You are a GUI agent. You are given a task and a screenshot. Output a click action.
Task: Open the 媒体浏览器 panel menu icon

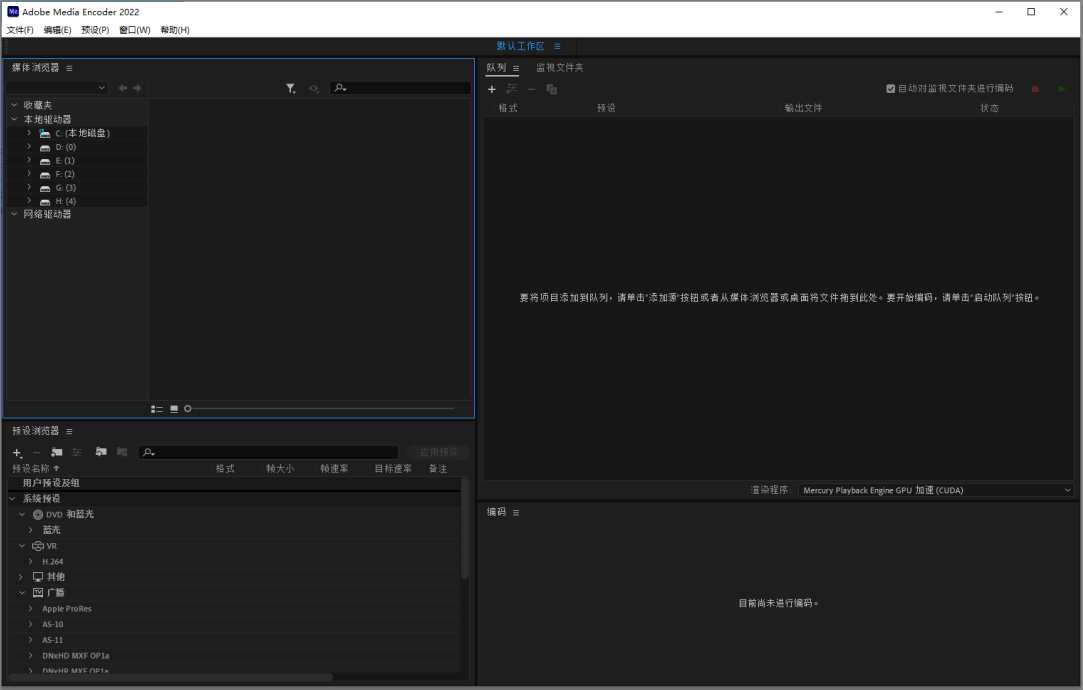[x=69, y=68]
